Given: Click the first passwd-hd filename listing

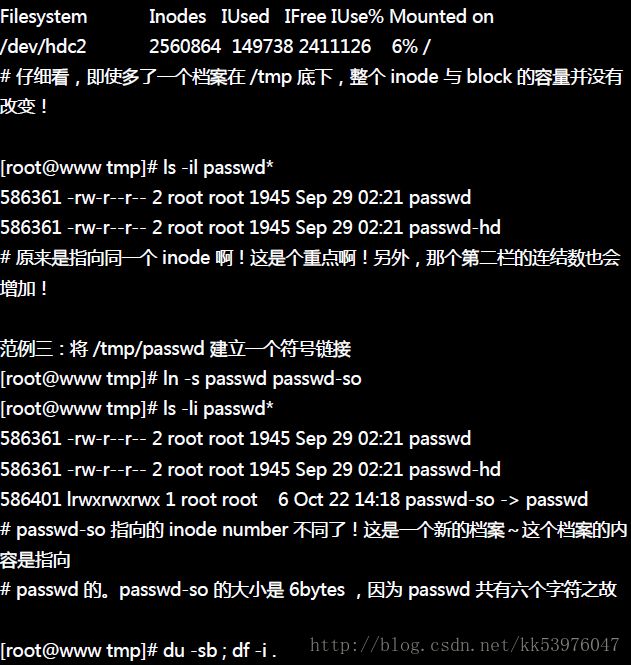Looking at the screenshot, I should click(455, 228).
